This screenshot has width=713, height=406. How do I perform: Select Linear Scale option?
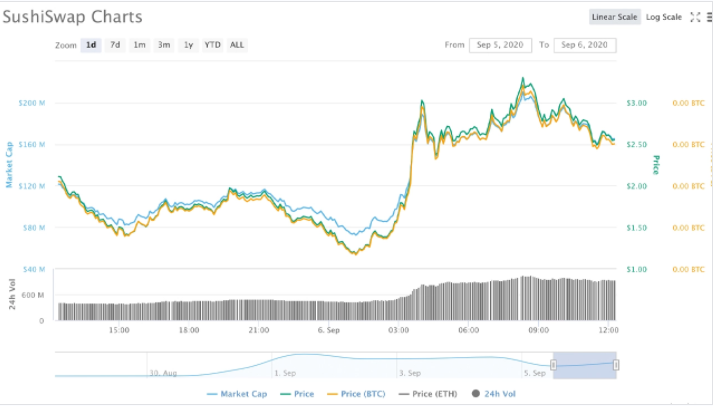click(x=615, y=17)
